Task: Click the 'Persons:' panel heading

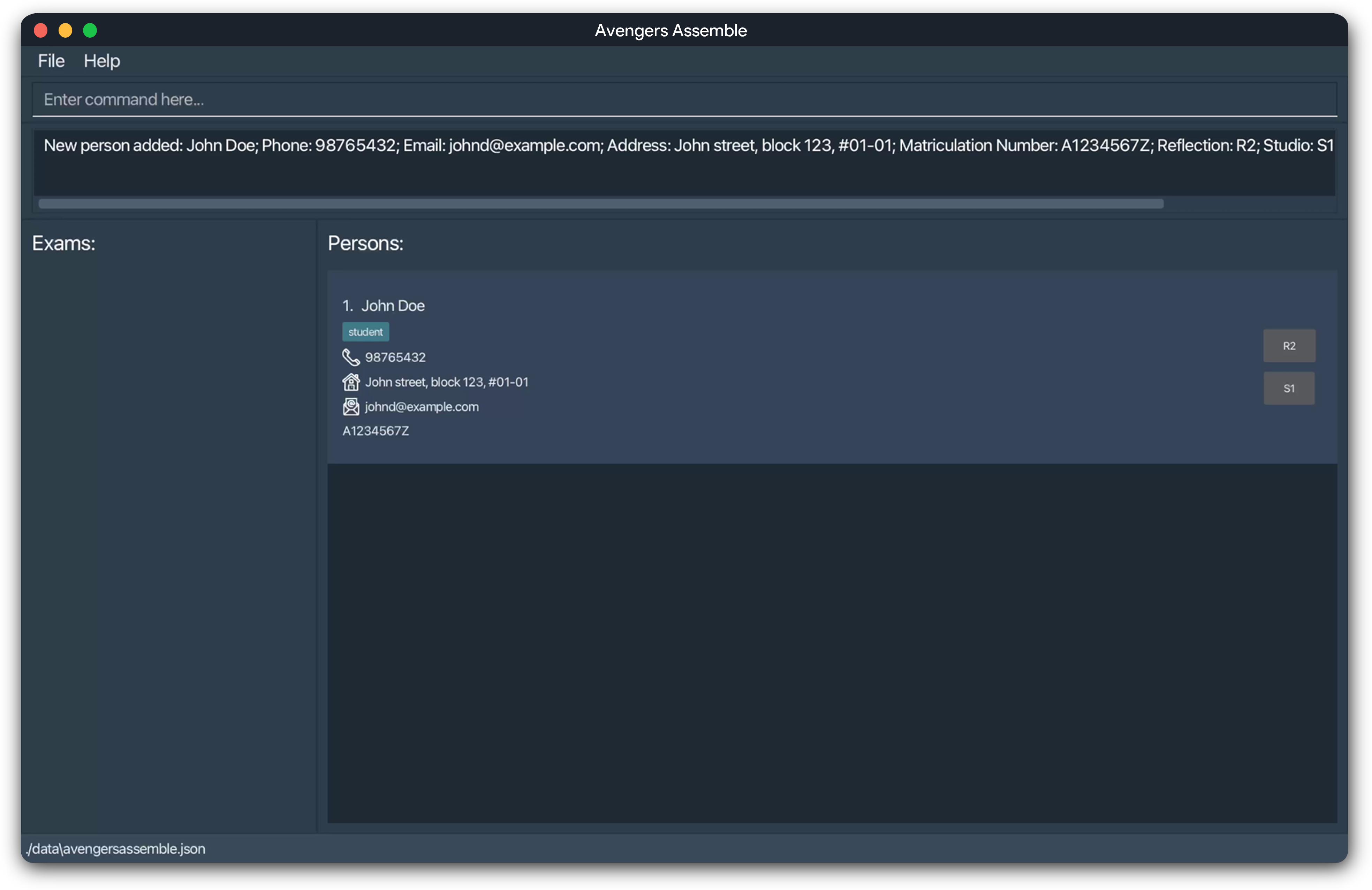Action: [x=365, y=244]
